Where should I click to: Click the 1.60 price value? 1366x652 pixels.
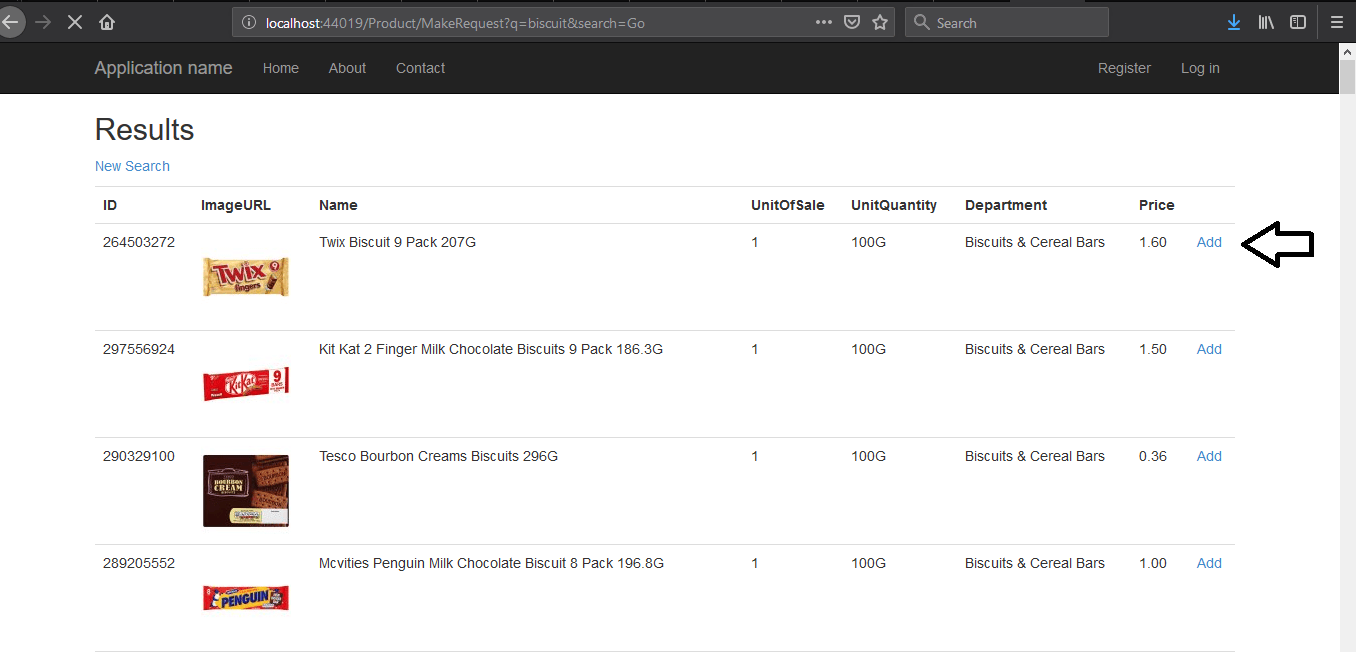pyautogui.click(x=1153, y=242)
